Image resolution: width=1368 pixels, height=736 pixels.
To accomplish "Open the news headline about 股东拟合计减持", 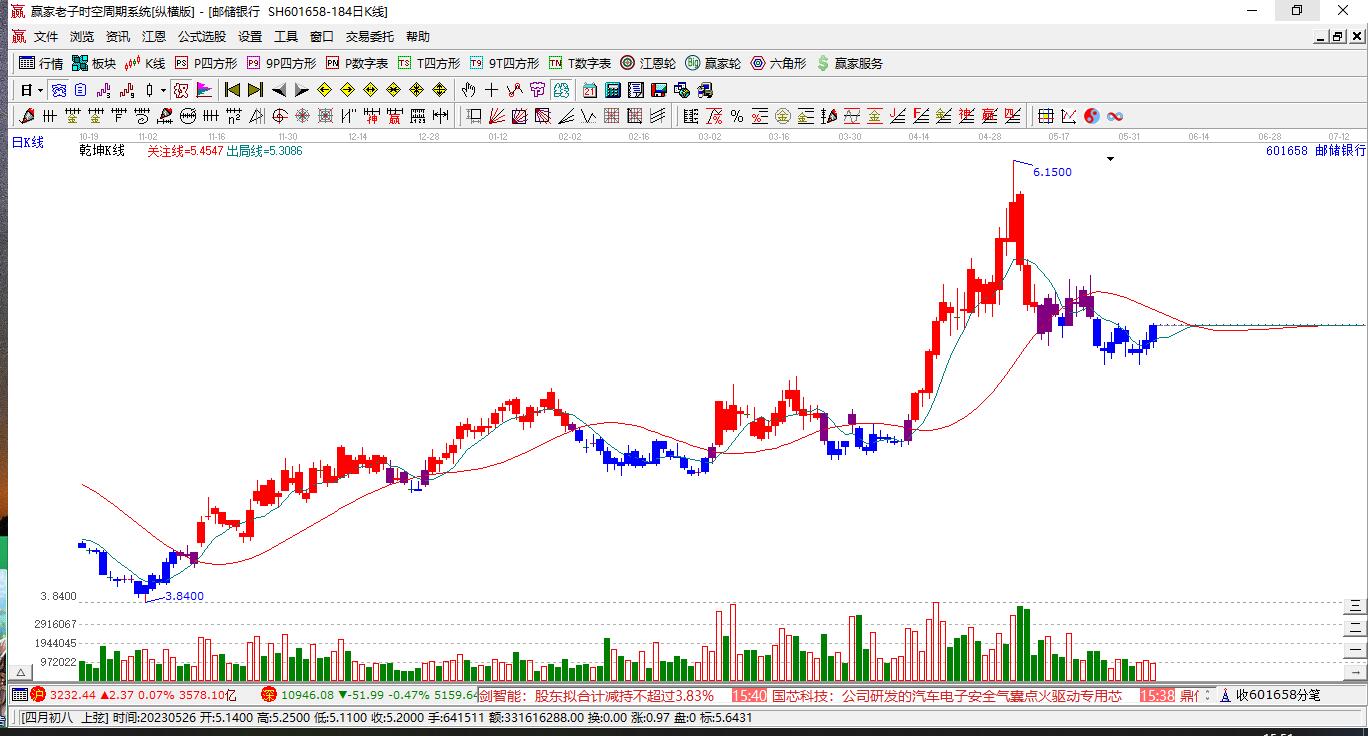I will click(x=596, y=695).
